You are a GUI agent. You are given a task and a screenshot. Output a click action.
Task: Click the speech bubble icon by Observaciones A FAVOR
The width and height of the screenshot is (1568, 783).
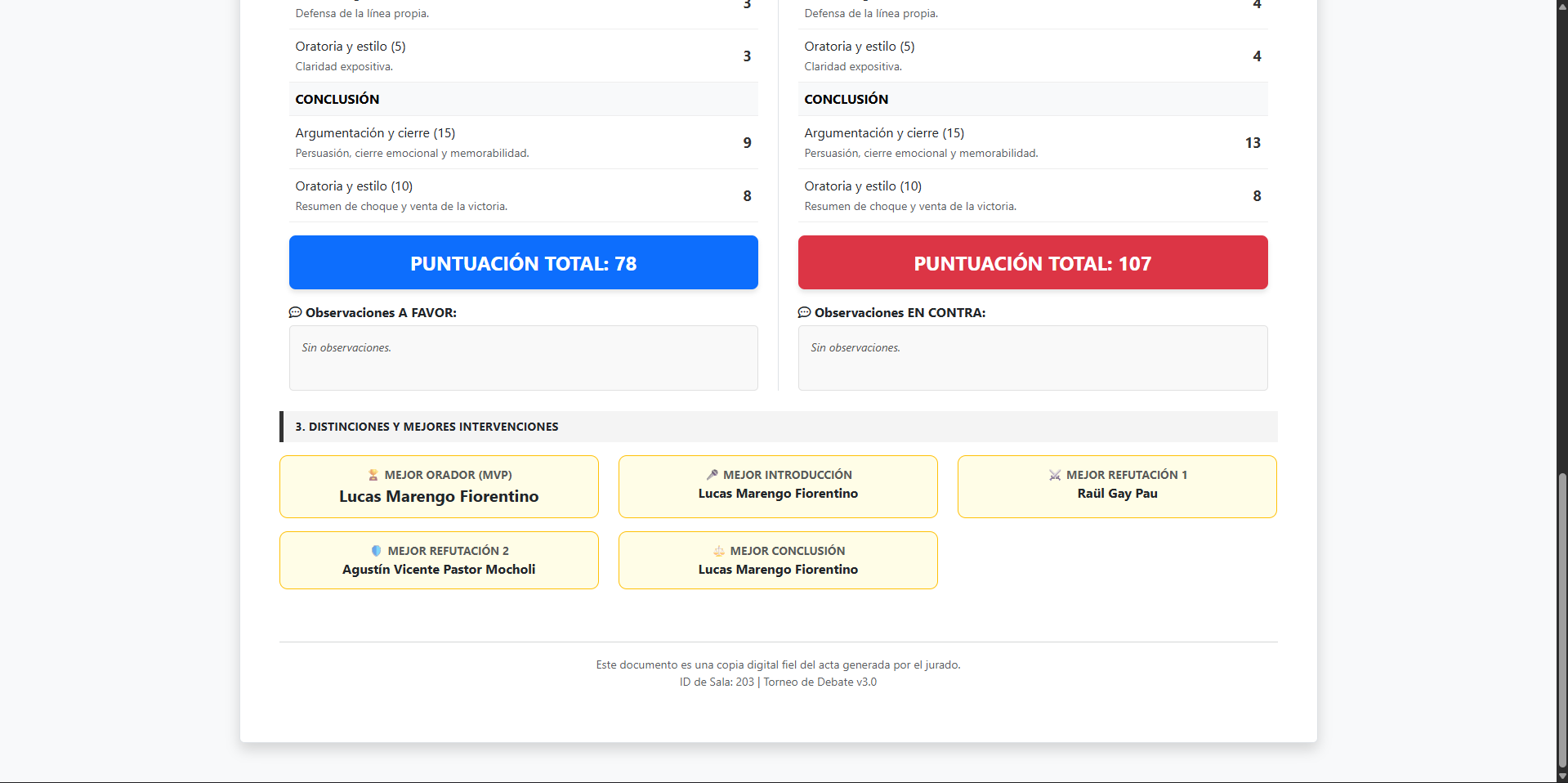(x=295, y=312)
